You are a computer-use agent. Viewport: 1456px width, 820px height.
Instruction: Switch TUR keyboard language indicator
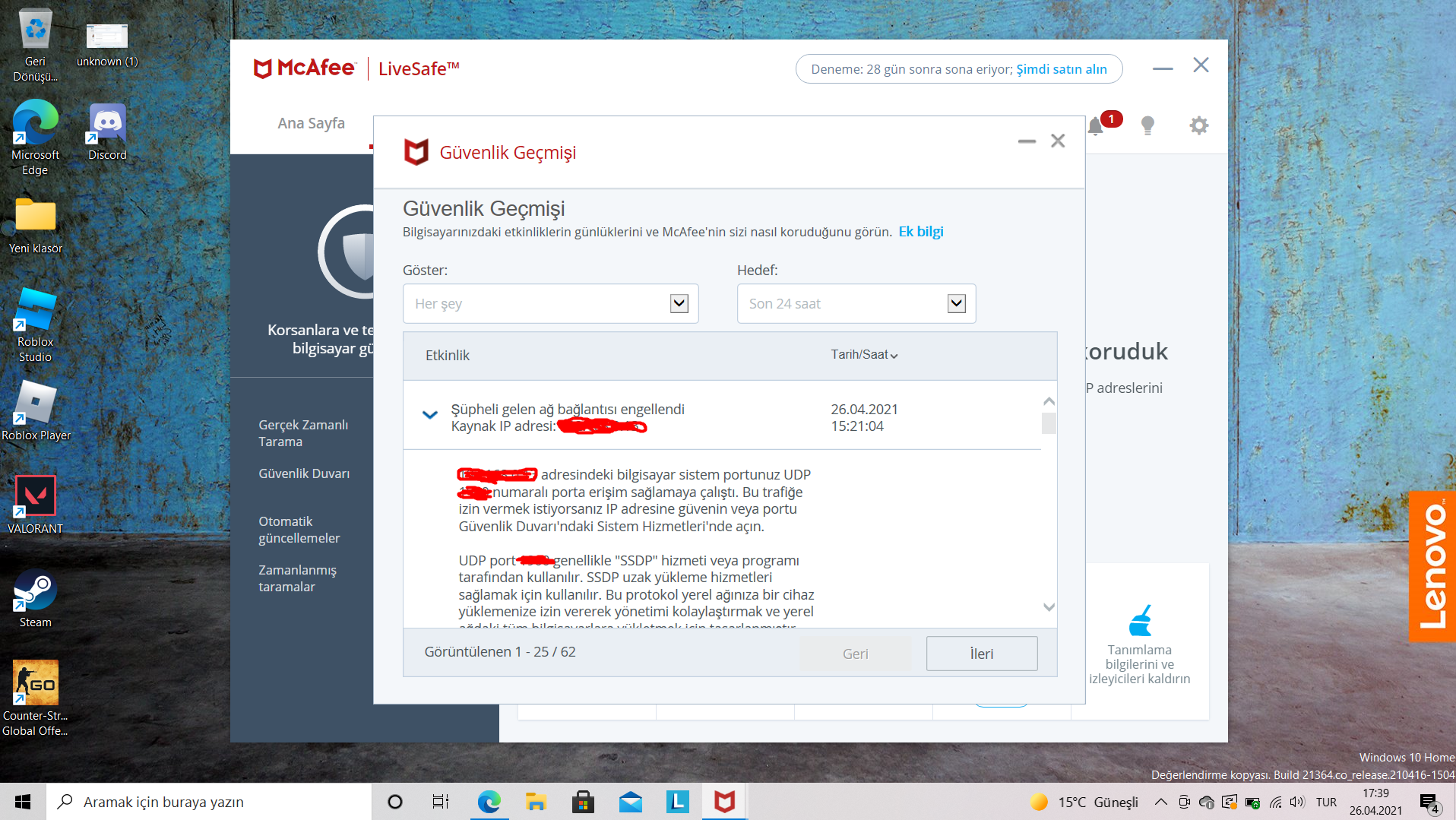[1327, 802]
